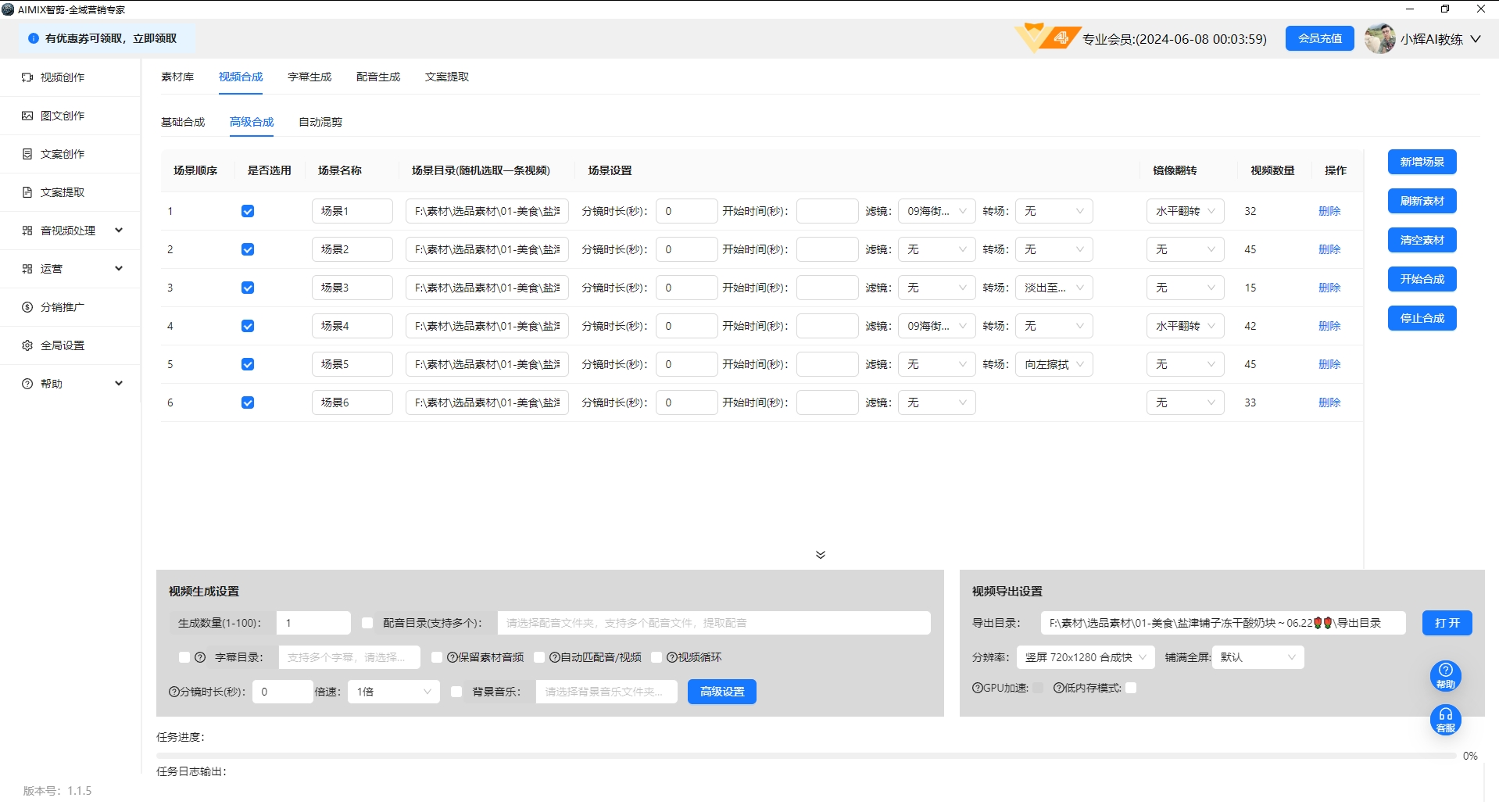This screenshot has width=1499, height=812.
Task: Click the double chevron collapse icon
Action: pyautogui.click(x=820, y=555)
